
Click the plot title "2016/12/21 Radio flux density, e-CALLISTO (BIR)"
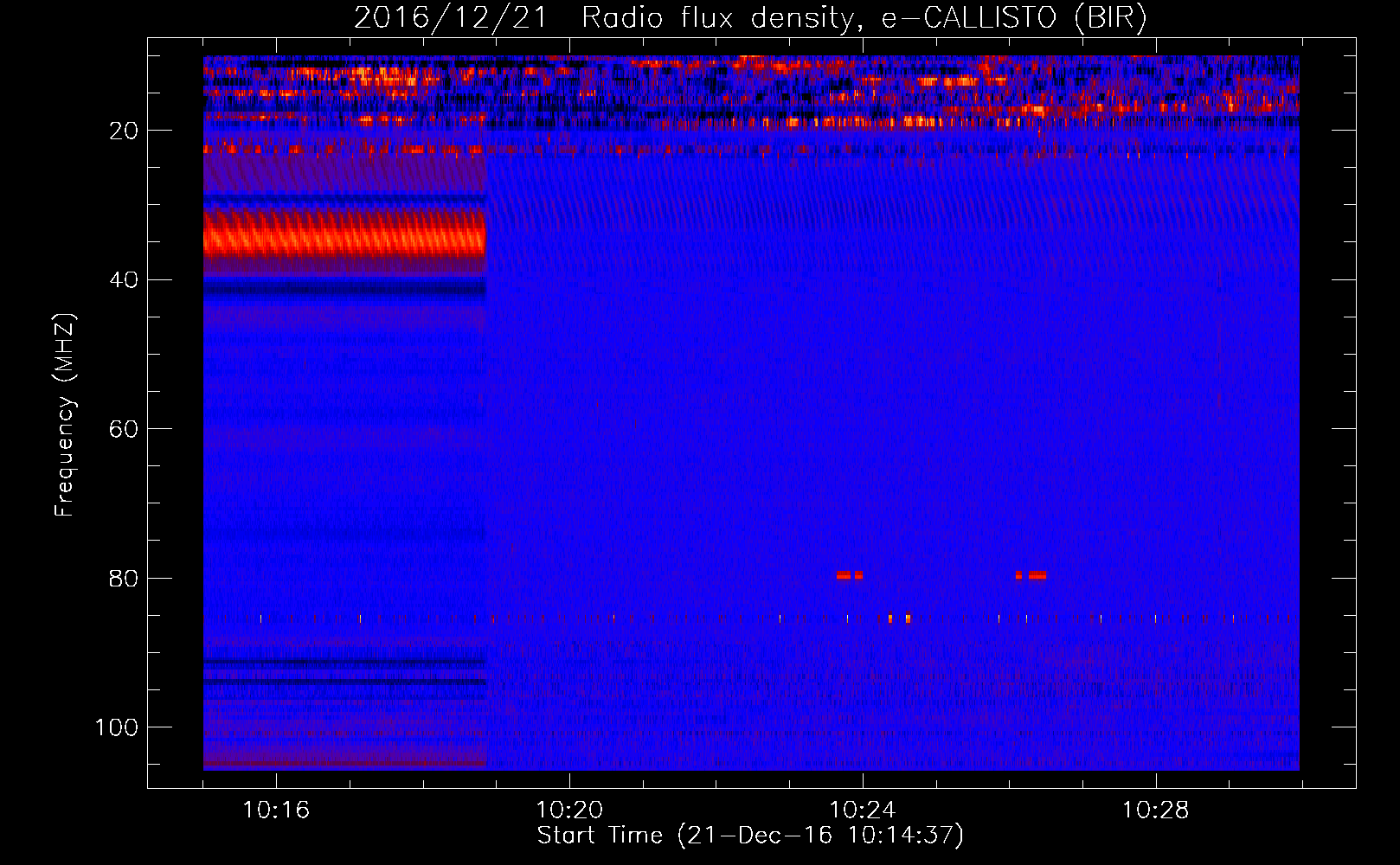coord(750,18)
